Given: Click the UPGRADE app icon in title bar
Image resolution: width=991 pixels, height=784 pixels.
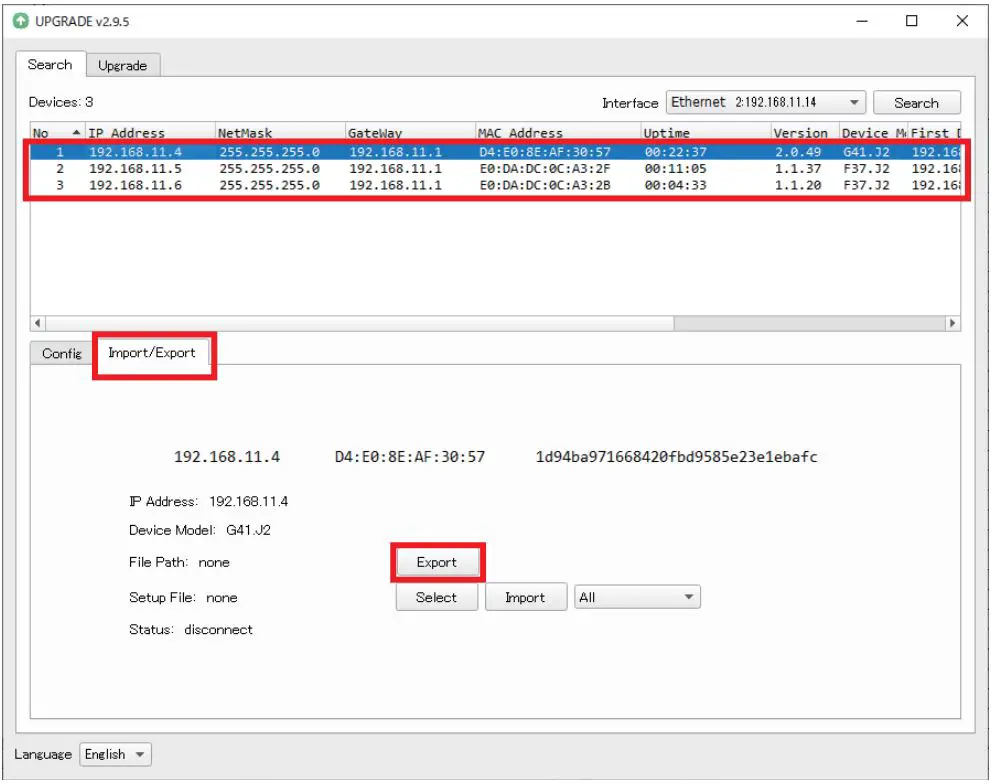Looking at the screenshot, I should tap(21, 21).
